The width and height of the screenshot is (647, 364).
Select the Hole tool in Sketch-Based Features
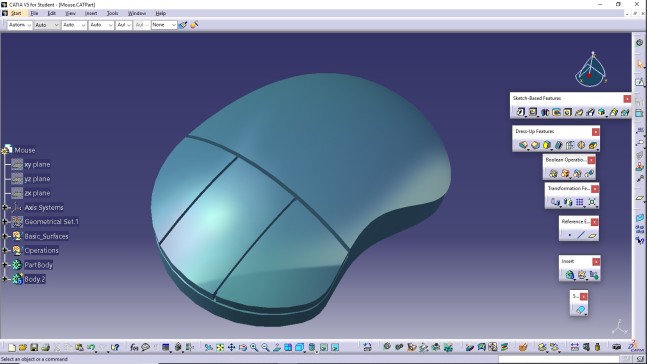(567, 112)
